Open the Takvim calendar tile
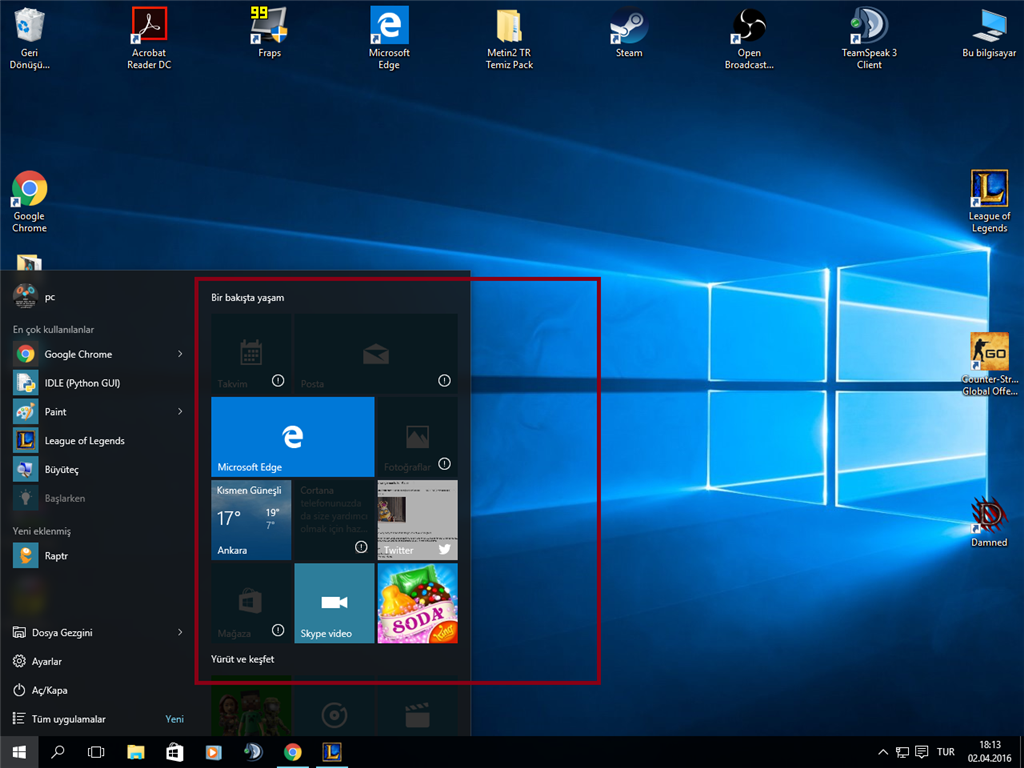The width and height of the screenshot is (1024, 768). 251,353
